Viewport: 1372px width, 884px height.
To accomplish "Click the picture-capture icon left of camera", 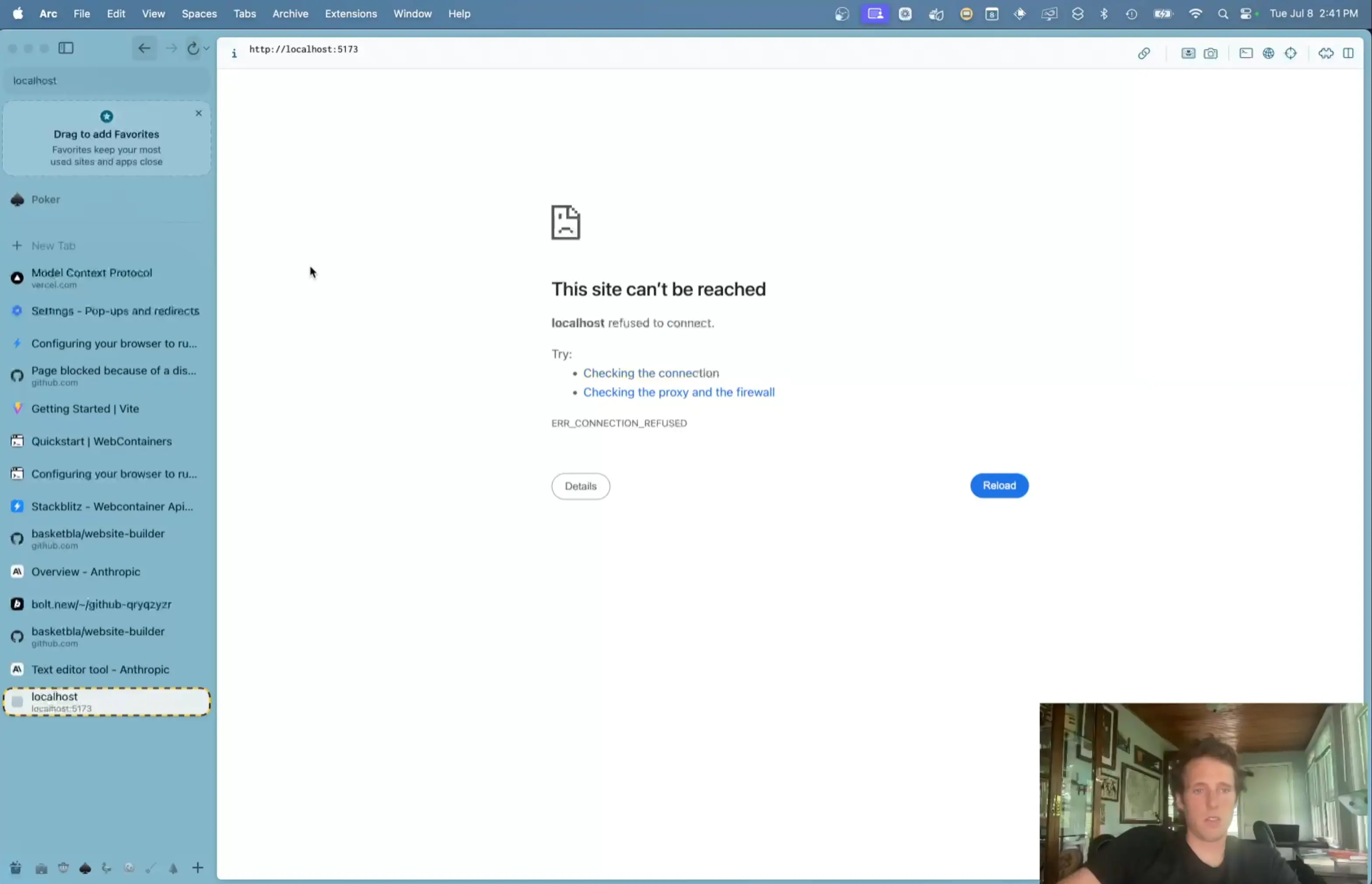I will pos(1188,53).
